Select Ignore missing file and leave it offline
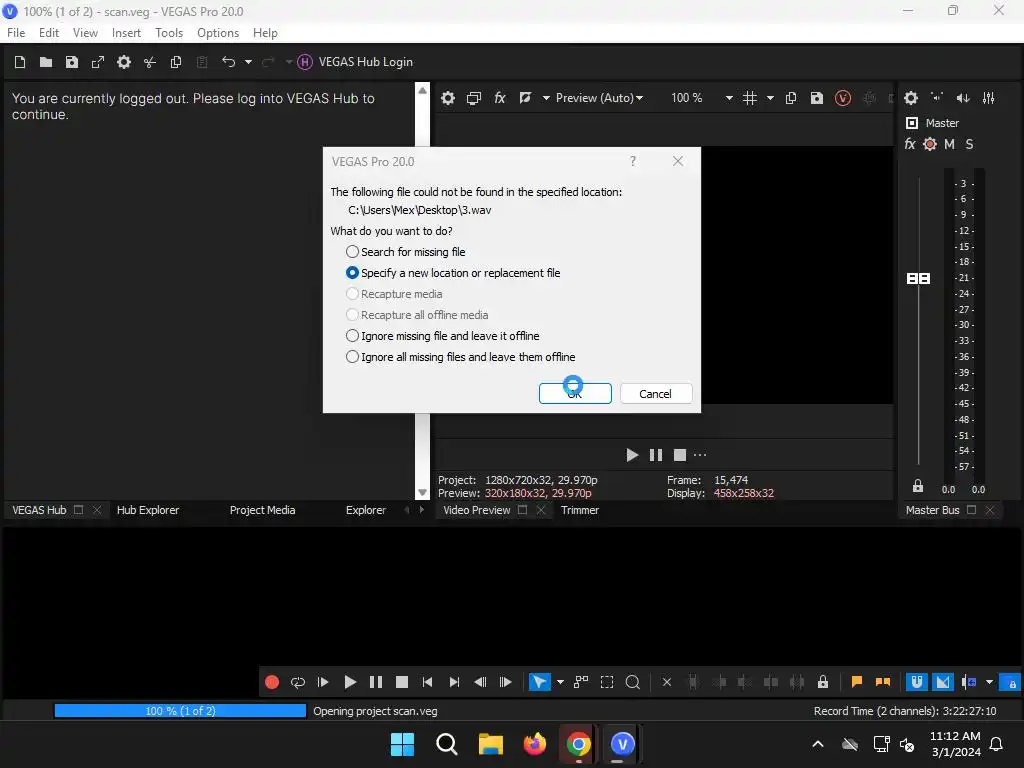Screen dimensions: 1024x768 coord(442,336)
